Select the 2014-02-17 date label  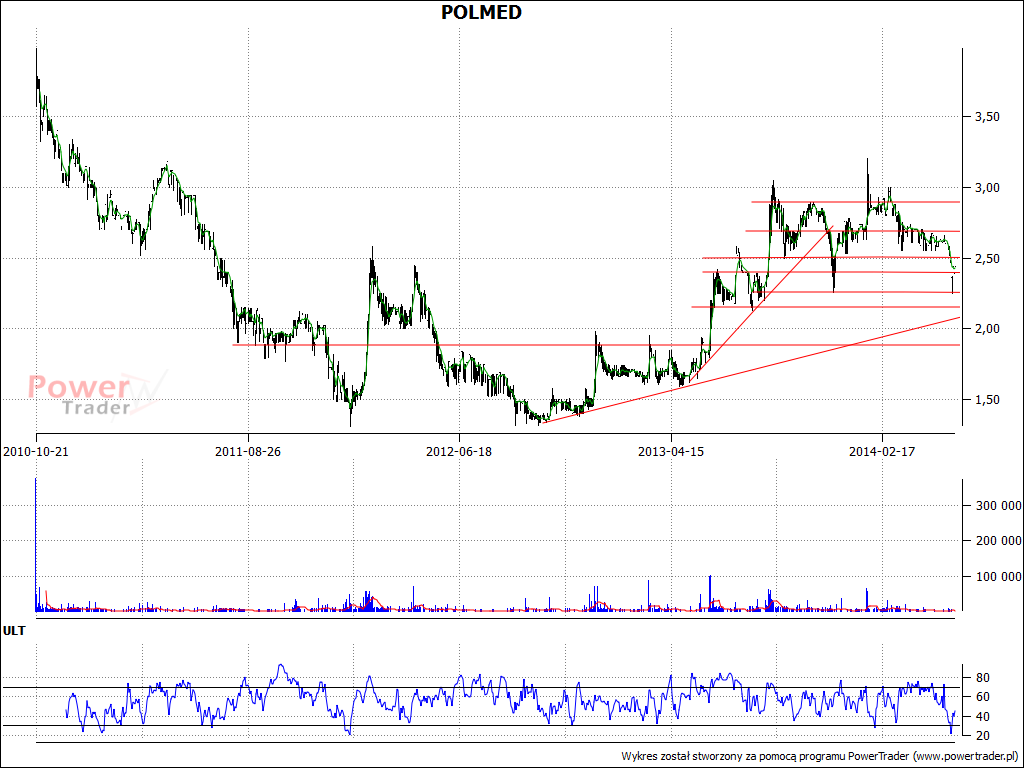click(x=882, y=451)
